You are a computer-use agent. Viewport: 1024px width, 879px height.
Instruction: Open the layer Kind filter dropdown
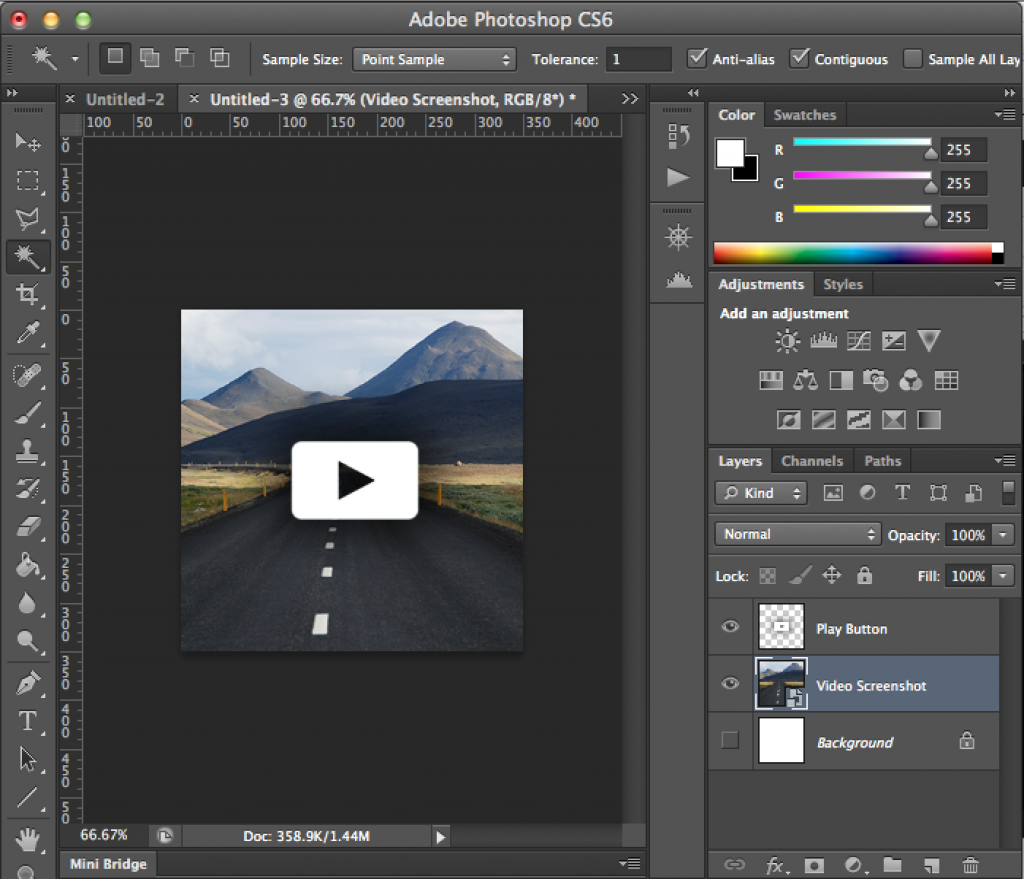tap(760, 493)
